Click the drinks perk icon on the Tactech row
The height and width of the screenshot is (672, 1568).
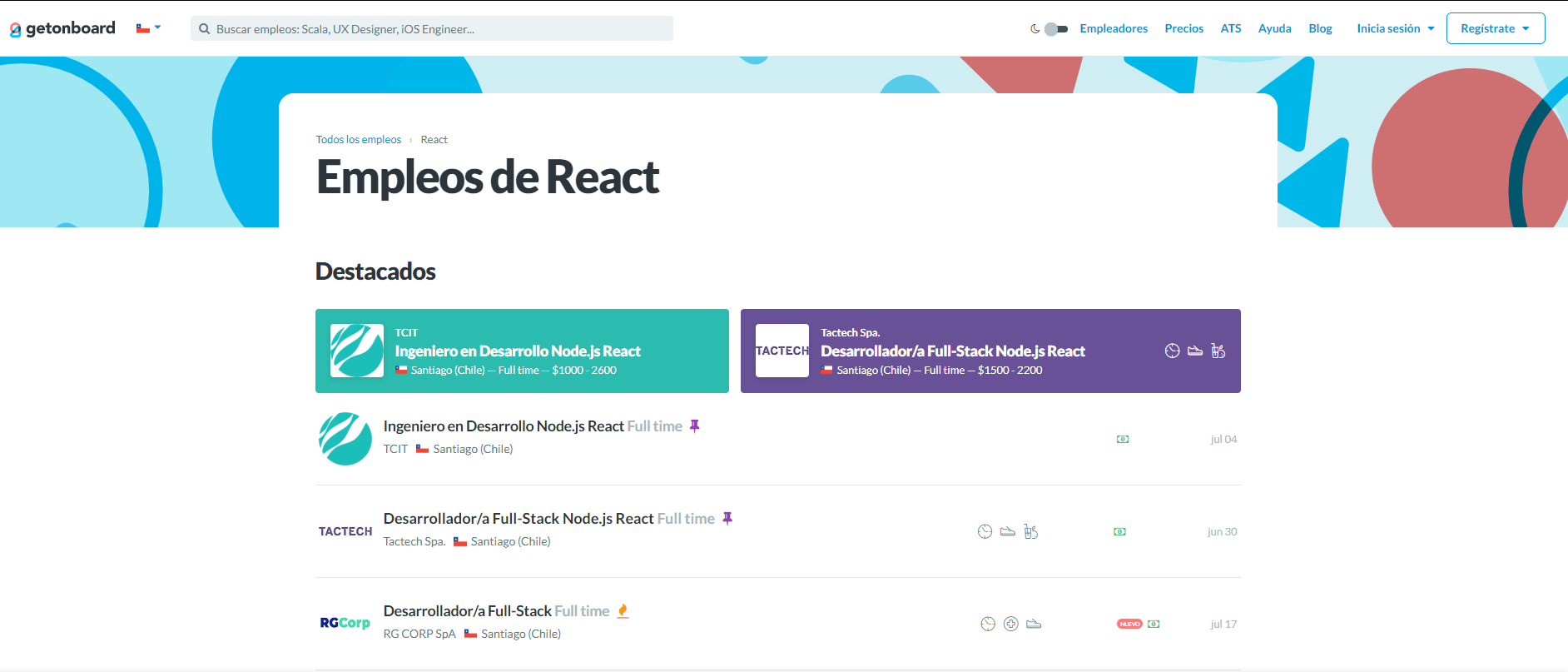1031,531
